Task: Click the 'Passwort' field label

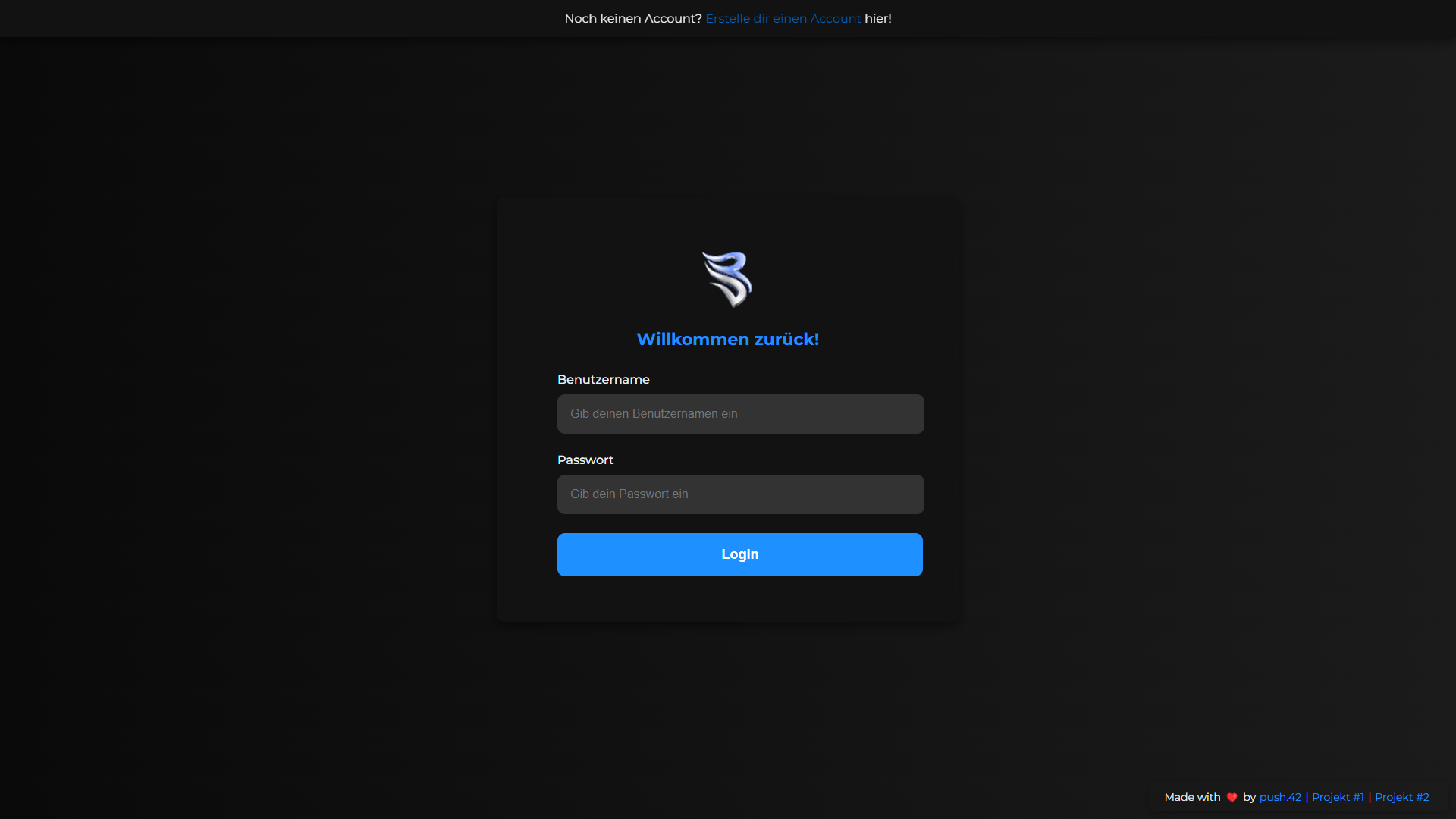Action: (x=585, y=460)
